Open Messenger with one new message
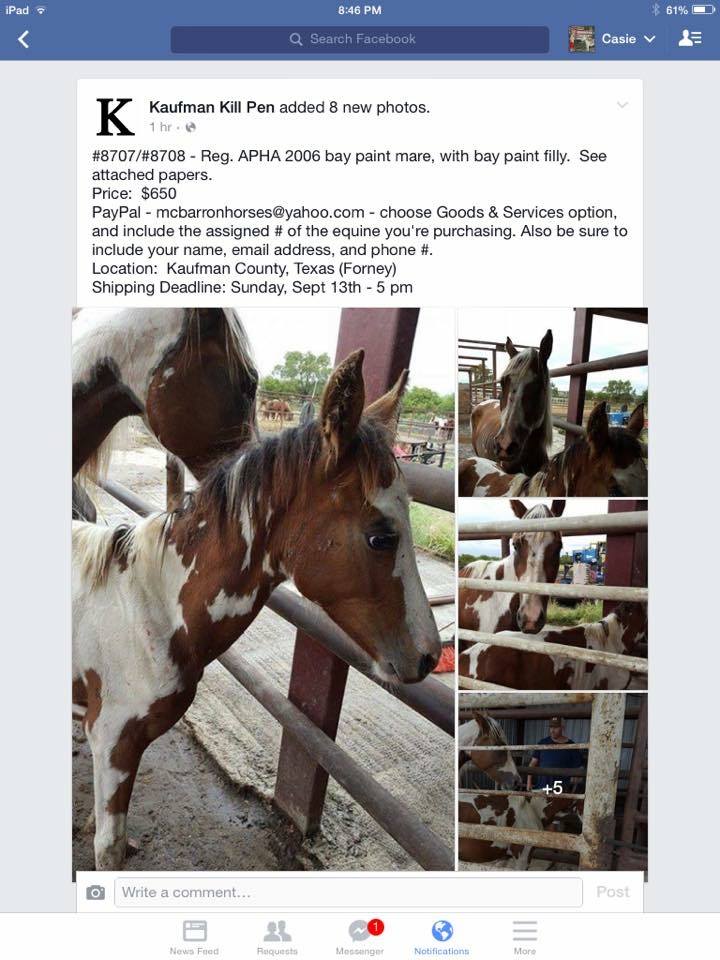Image resolution: width=720 pixels, height=960 pixels. [x=360, y=937]
